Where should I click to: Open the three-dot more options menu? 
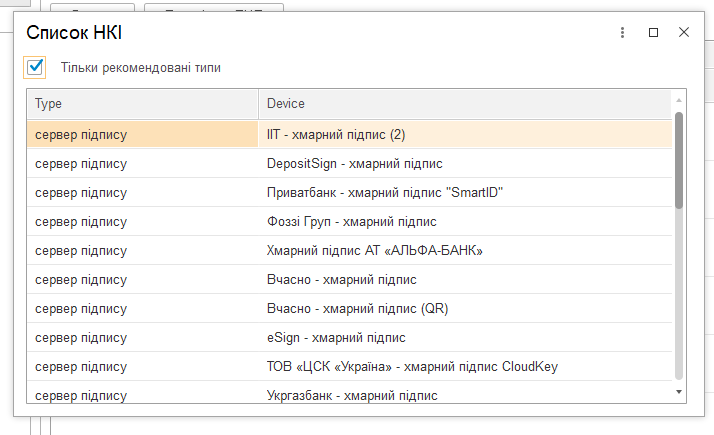coord(622,32)
